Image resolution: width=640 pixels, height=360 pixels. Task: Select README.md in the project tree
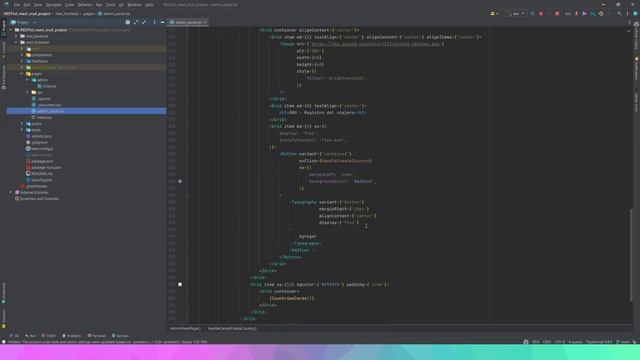[x=42, y=173]
